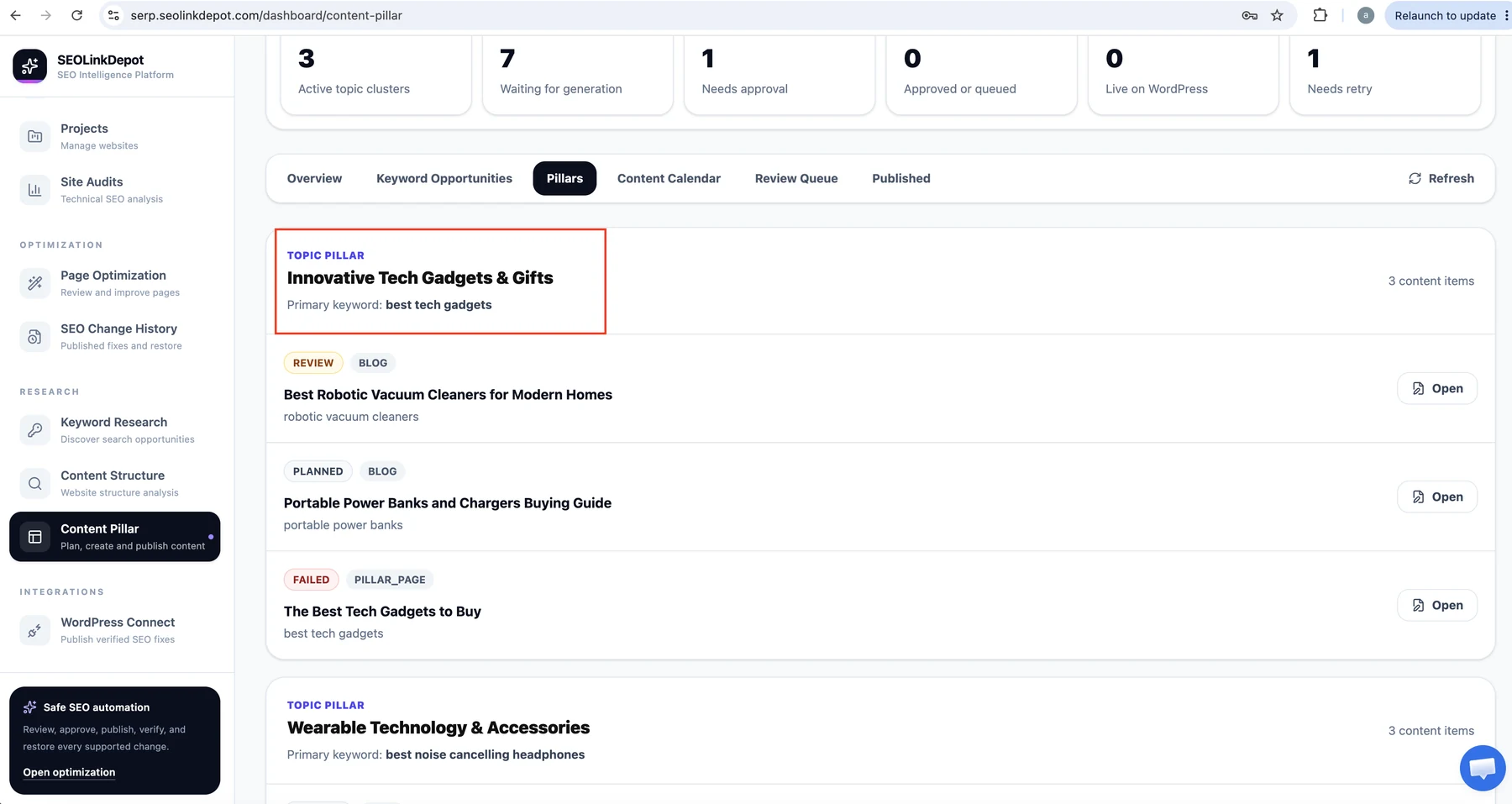Click the Live on WordPress card

1184,75
